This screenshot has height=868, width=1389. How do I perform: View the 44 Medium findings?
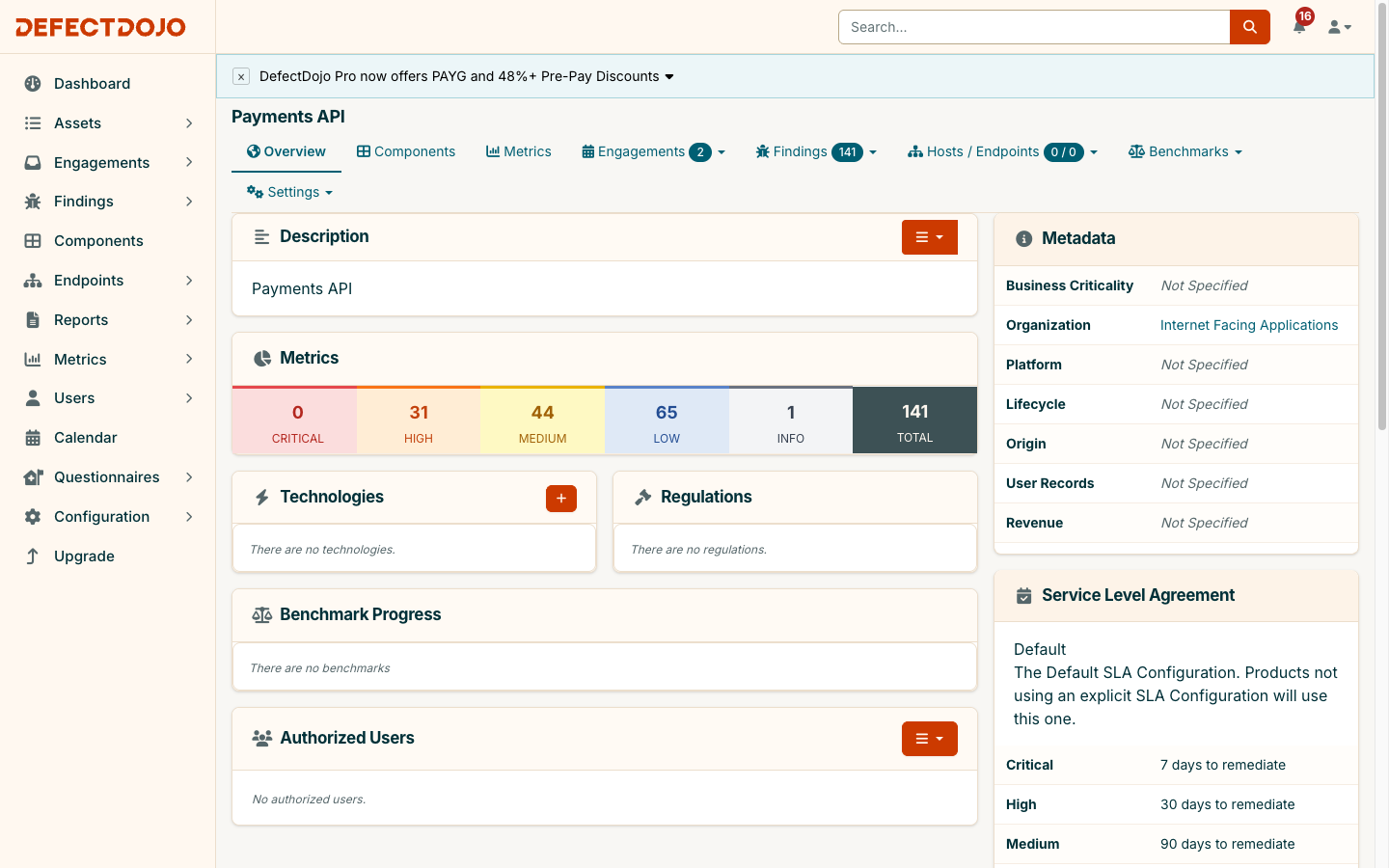543,420
